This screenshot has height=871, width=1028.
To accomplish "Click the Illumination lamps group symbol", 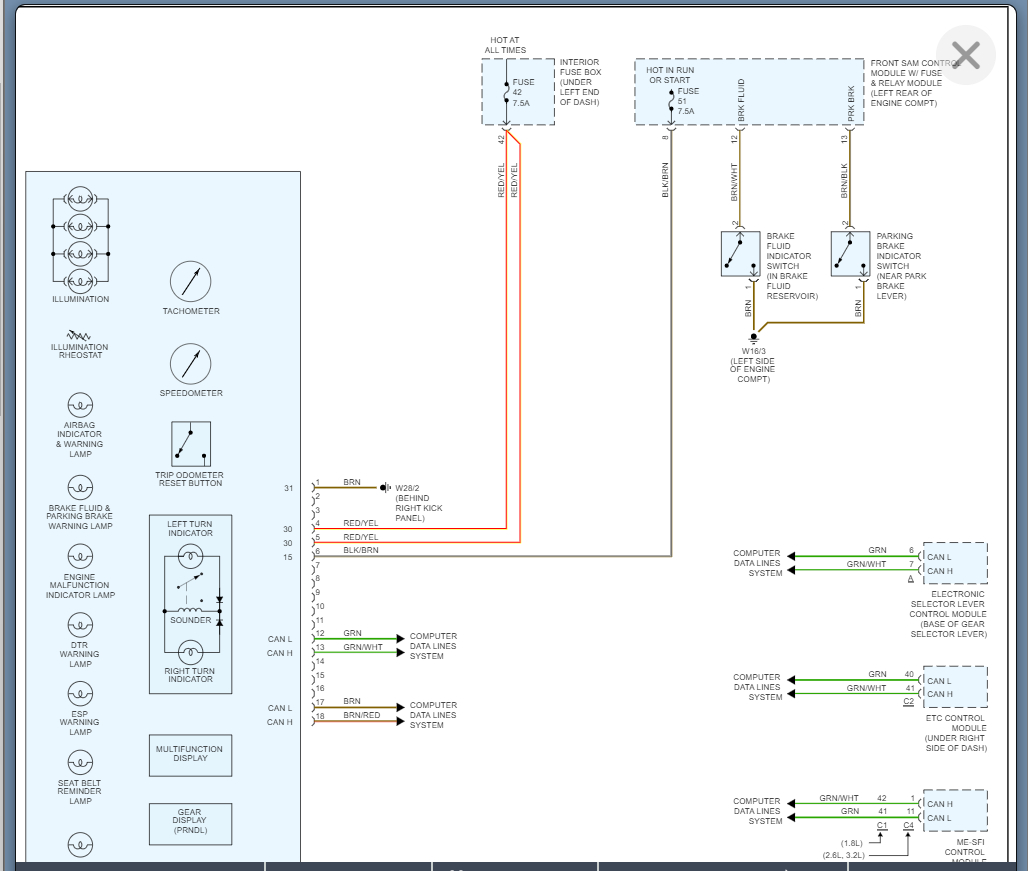I will point(81,240).
